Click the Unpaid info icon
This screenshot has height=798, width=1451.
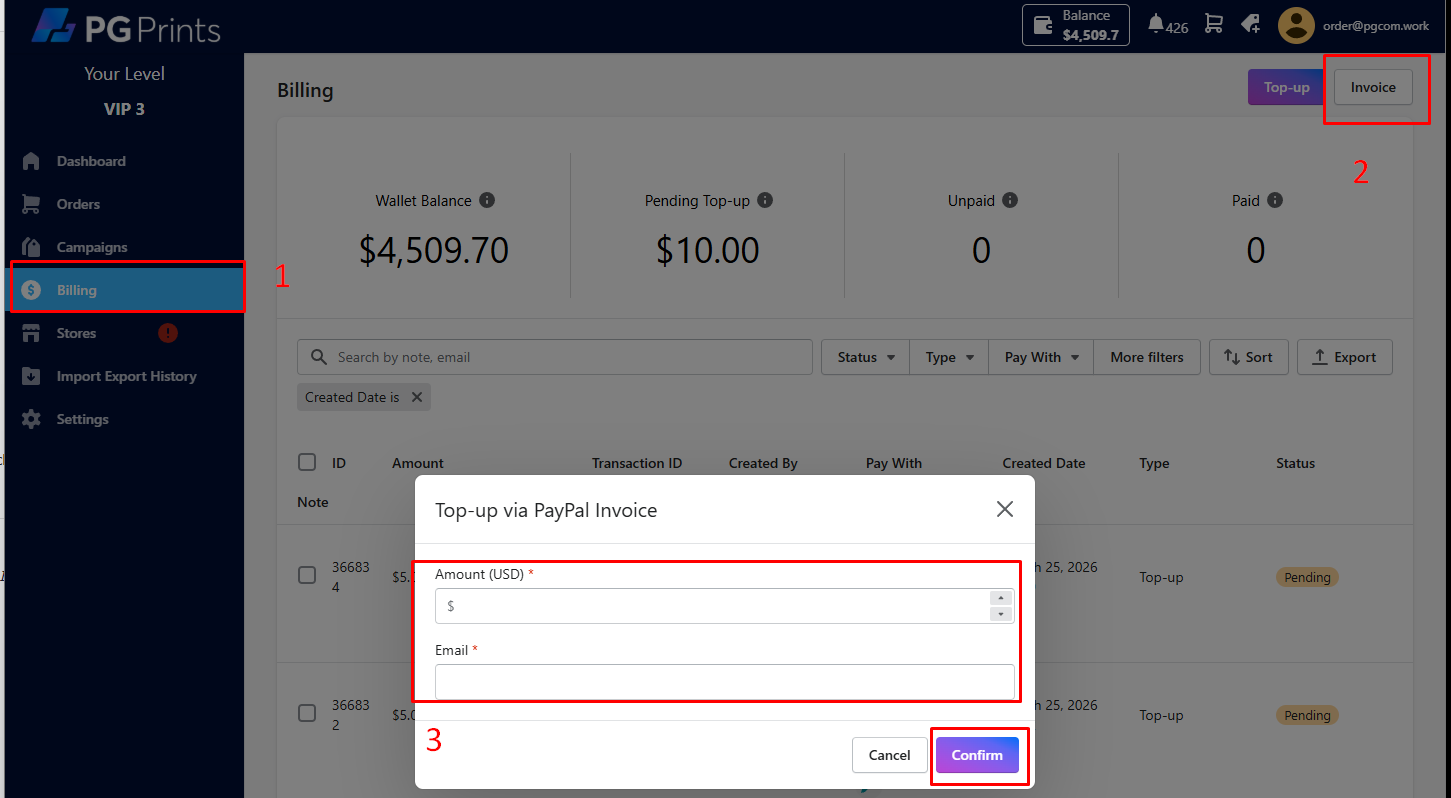[1010, 200]
